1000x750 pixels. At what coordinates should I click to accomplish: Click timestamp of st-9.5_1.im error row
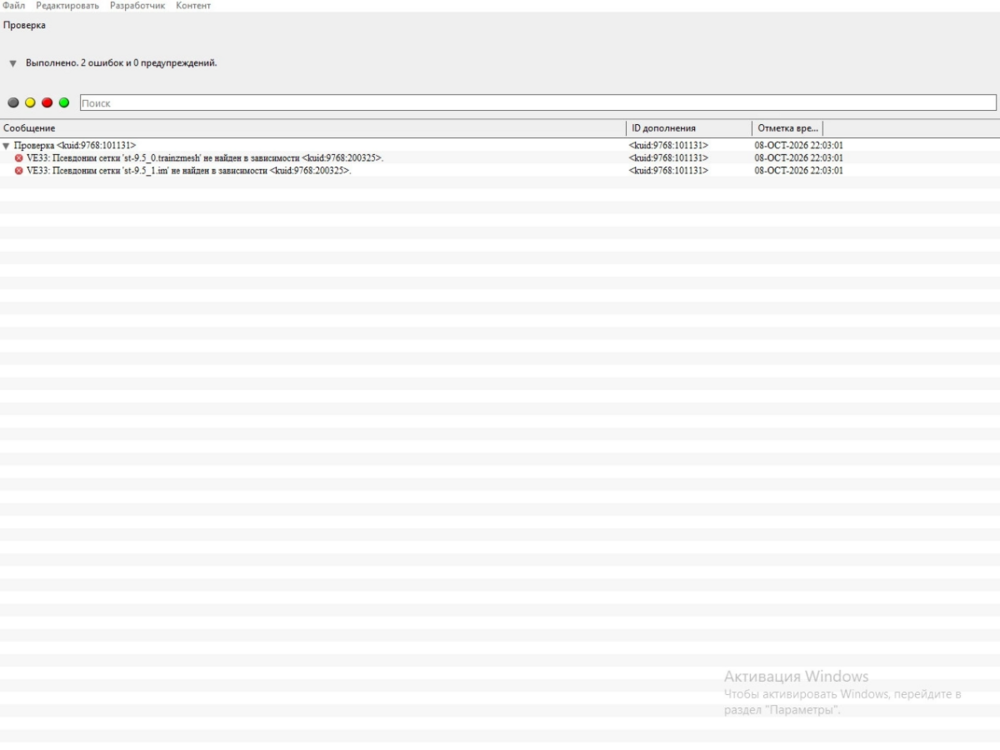click(798, 171)
